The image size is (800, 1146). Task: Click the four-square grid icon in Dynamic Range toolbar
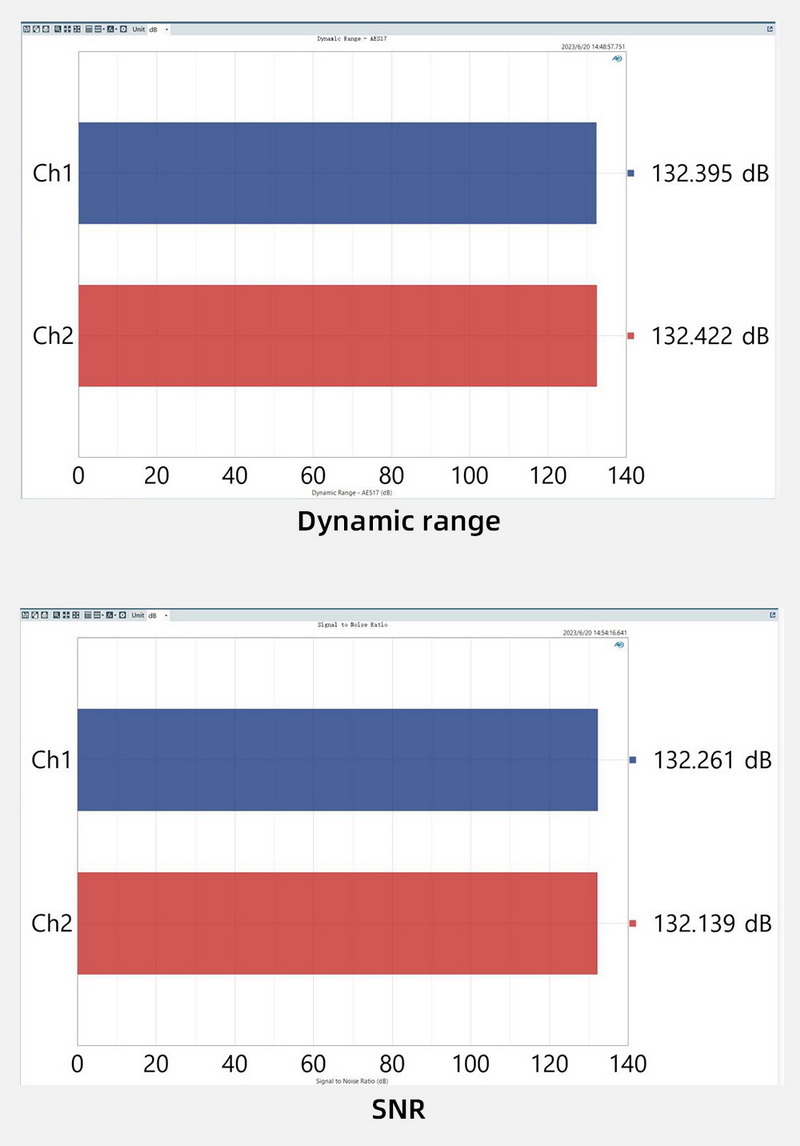(x=76, y=29)
